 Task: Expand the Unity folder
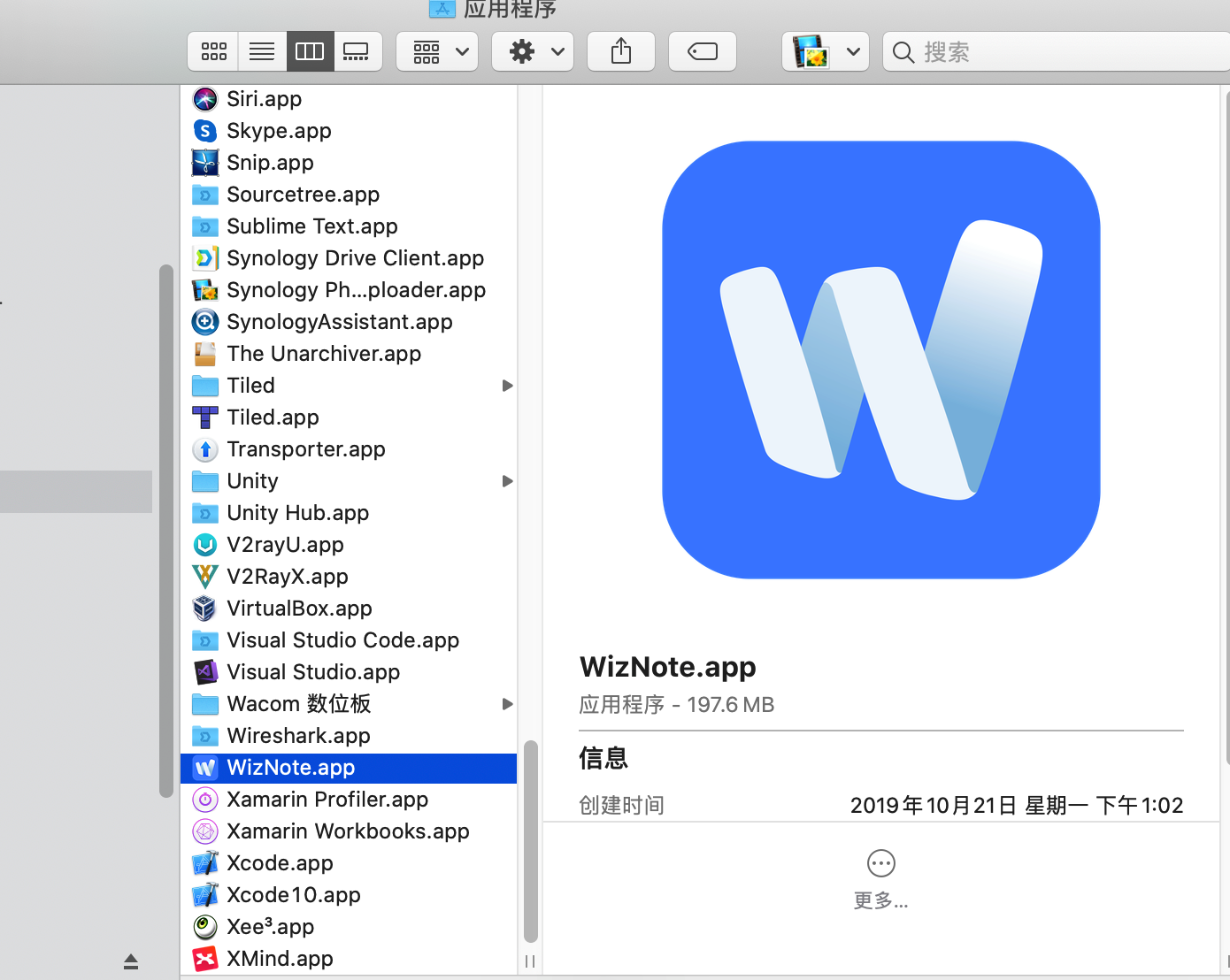507,480
